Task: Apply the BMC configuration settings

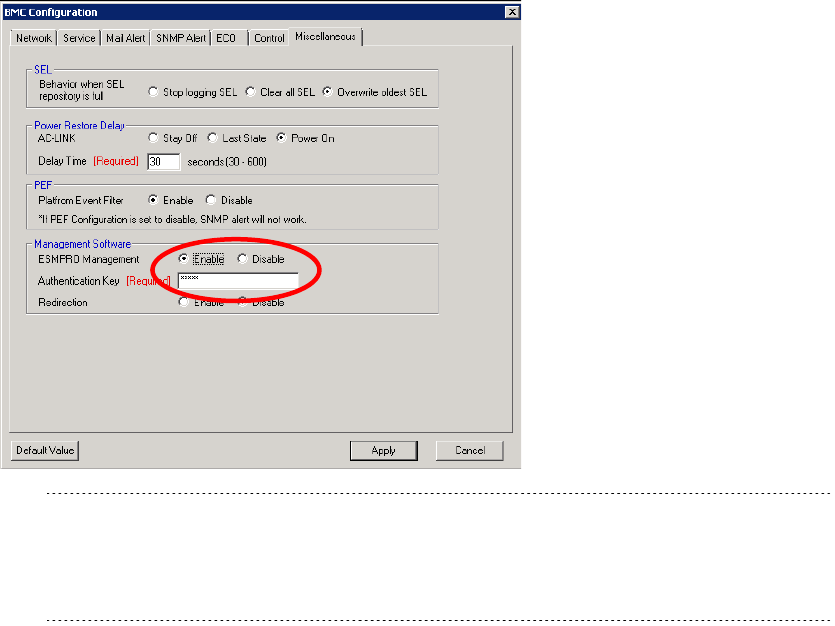Action: coord(383,450)
